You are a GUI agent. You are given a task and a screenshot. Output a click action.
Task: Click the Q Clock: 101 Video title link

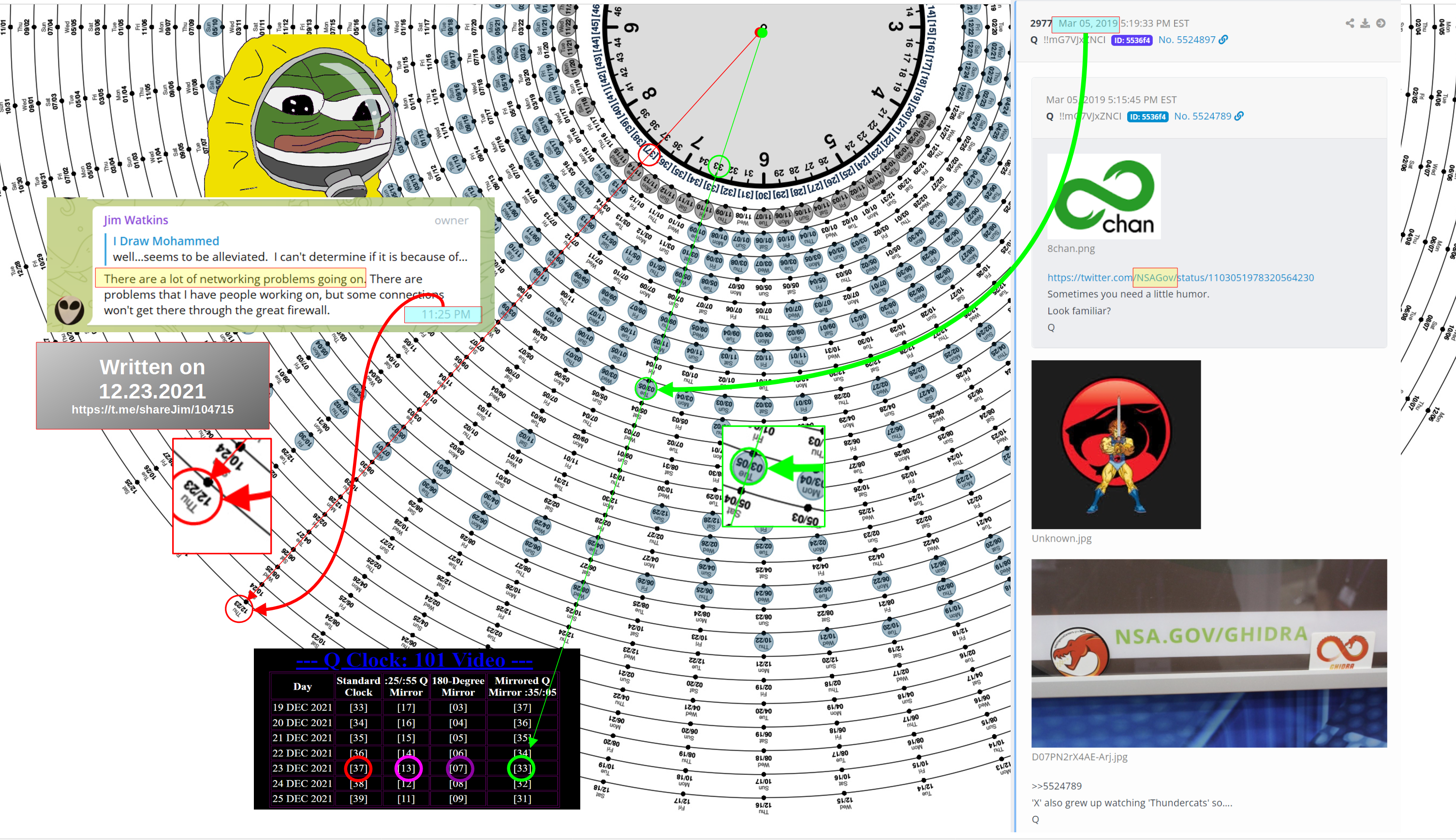point(414,660)
